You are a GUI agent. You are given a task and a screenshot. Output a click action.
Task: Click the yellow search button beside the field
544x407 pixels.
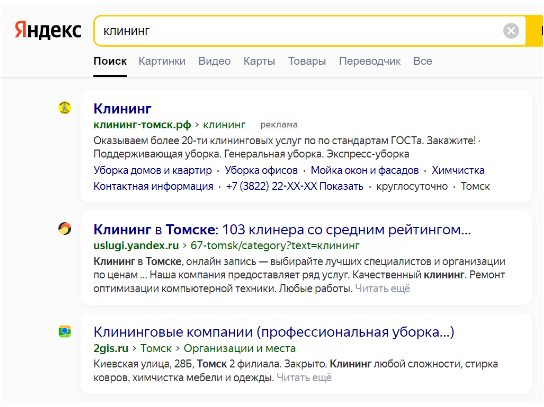coord(535,31)
